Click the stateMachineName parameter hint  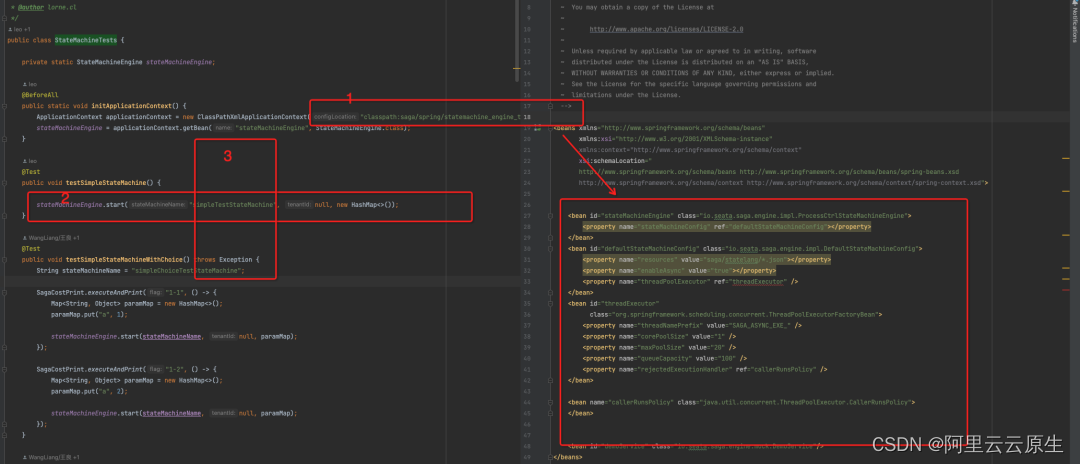[x=158, y=204]
